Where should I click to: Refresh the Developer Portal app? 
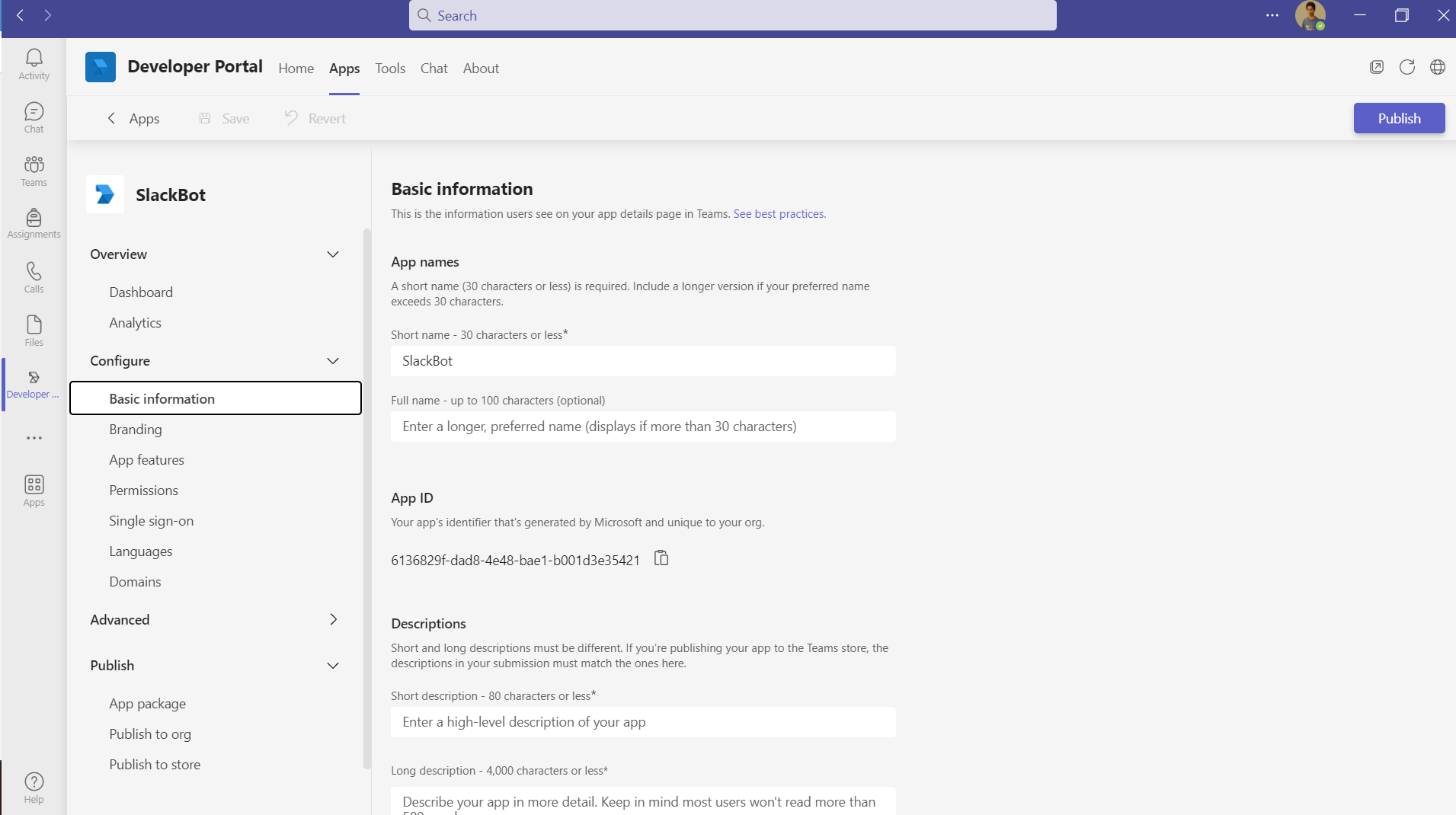click(x=1407, y=67)
